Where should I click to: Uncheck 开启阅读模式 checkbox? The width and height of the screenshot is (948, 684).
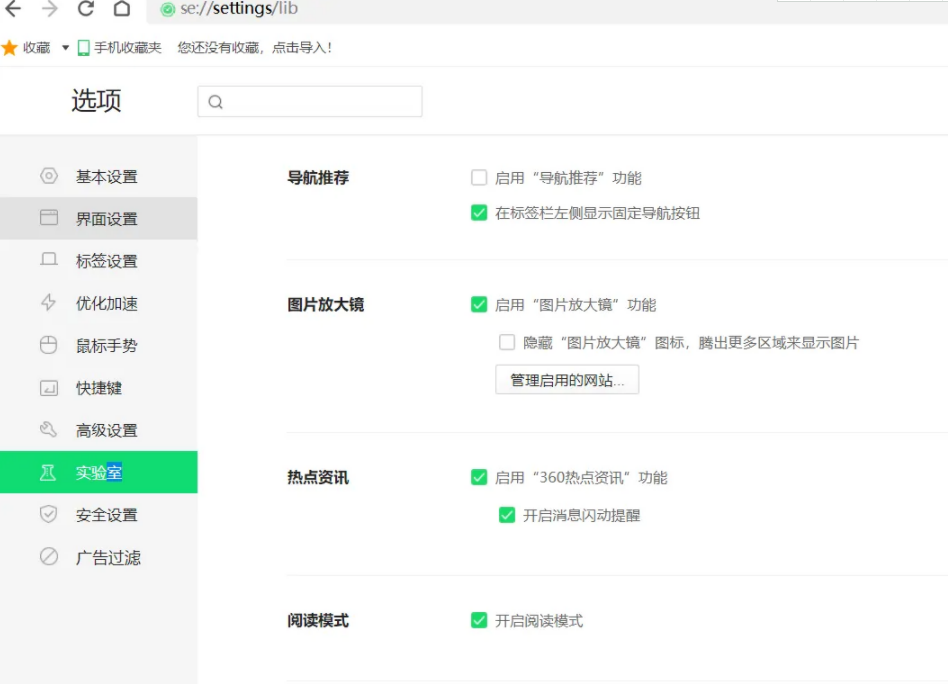point(479,621)
